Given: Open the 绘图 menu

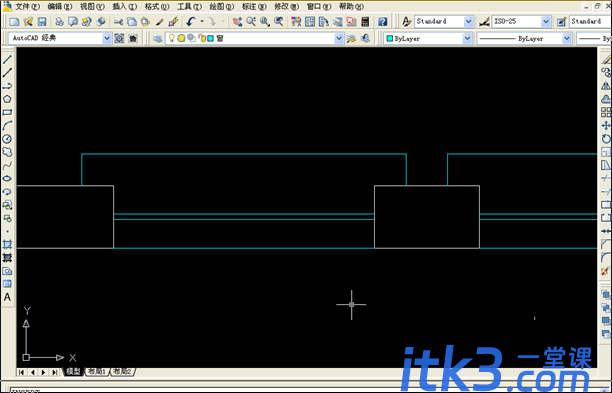Looking at the screenshot, I should [x=222, y=6].
